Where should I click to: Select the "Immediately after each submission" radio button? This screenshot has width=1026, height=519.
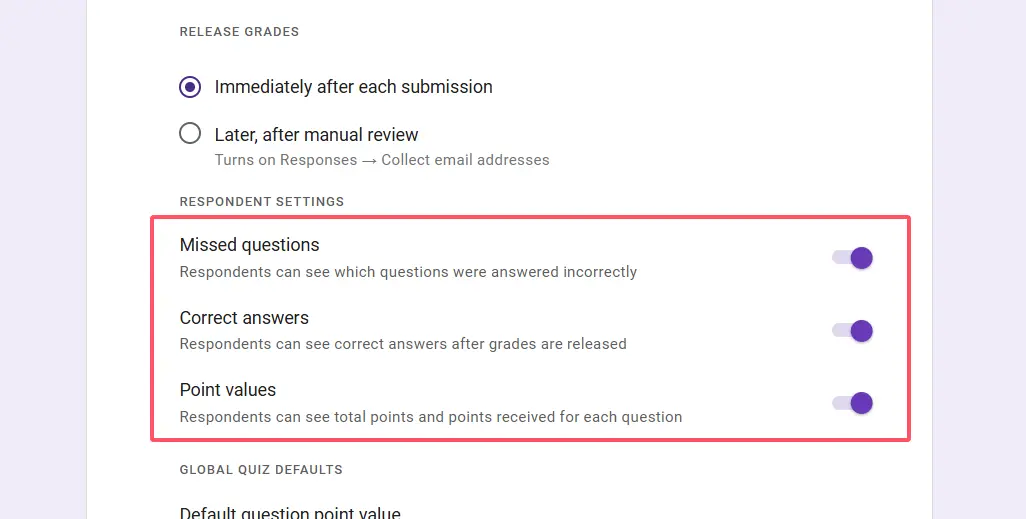[x=190, y=87]
